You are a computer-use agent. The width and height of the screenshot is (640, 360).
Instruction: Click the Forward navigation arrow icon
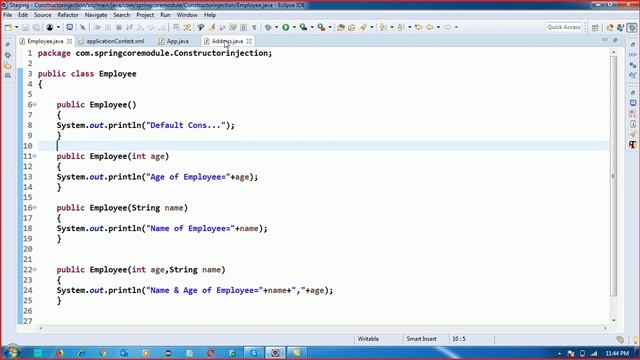point(447,27)
